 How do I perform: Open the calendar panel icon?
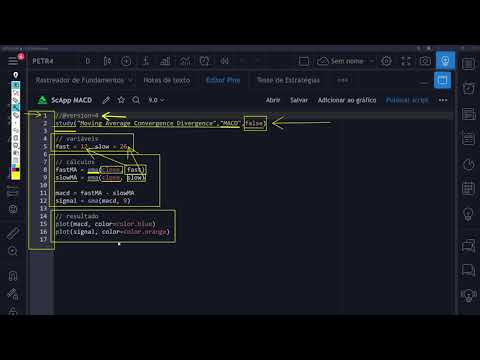468,188
